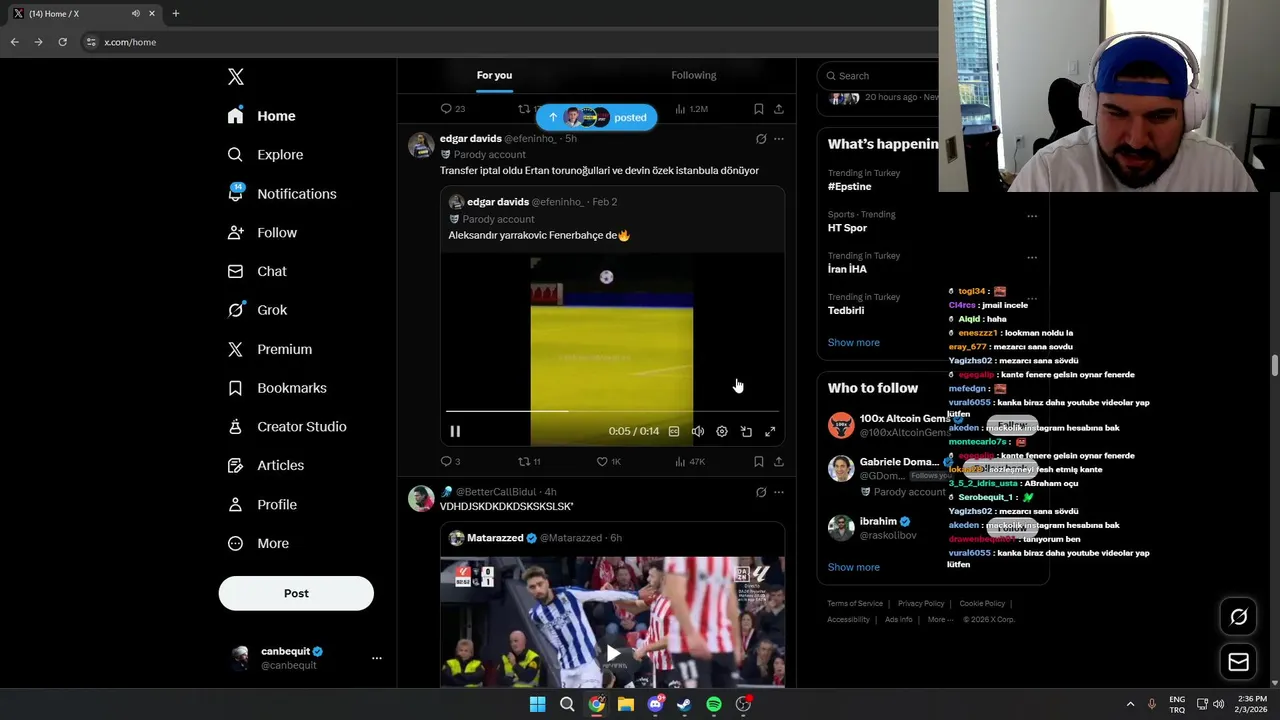This screenshot has height=720, width=1280.
Task: Open Grok actions icon on edgar davids post
Action: click(x=761, y=139)
